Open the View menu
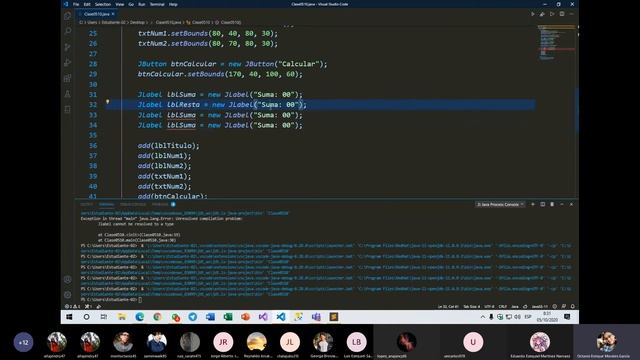Screen dimensions: 640x360 click(x=120, y=4)
